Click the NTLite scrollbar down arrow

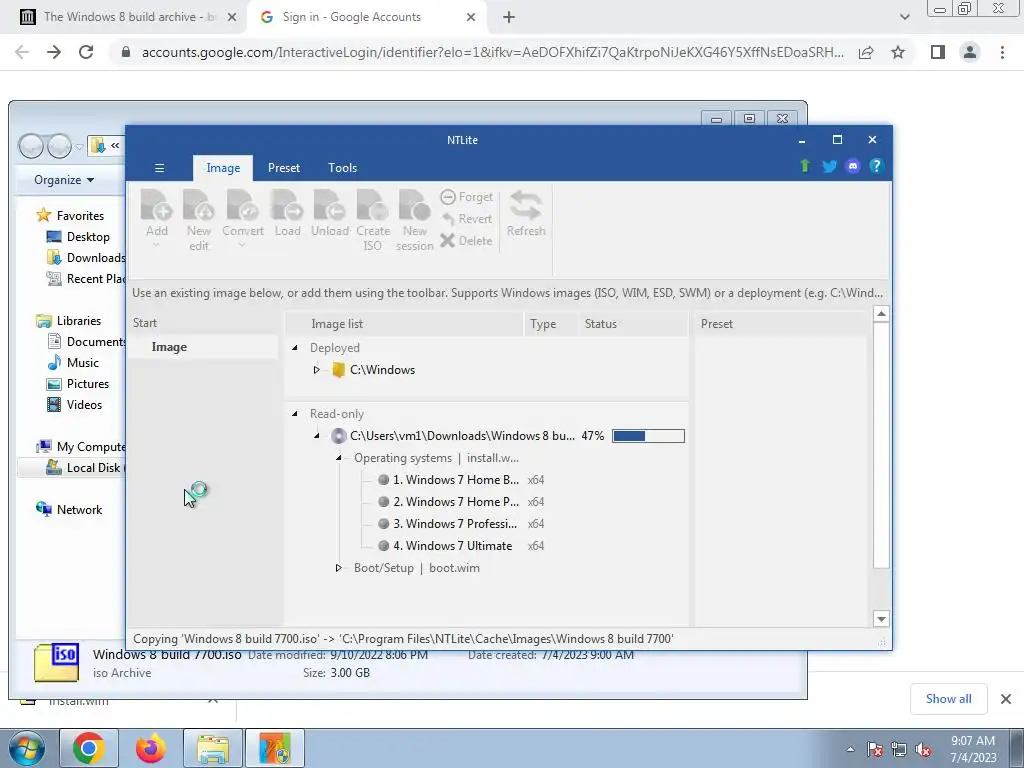click(x=881, y=618)
